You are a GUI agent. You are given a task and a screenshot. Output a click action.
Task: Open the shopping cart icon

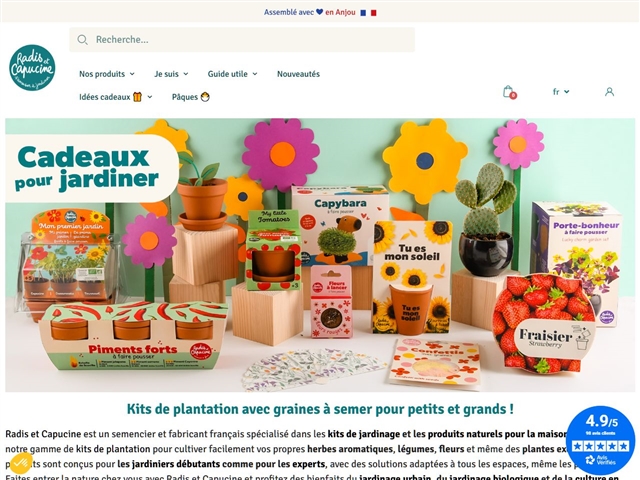pyautogui.click(x=509, y=92)
